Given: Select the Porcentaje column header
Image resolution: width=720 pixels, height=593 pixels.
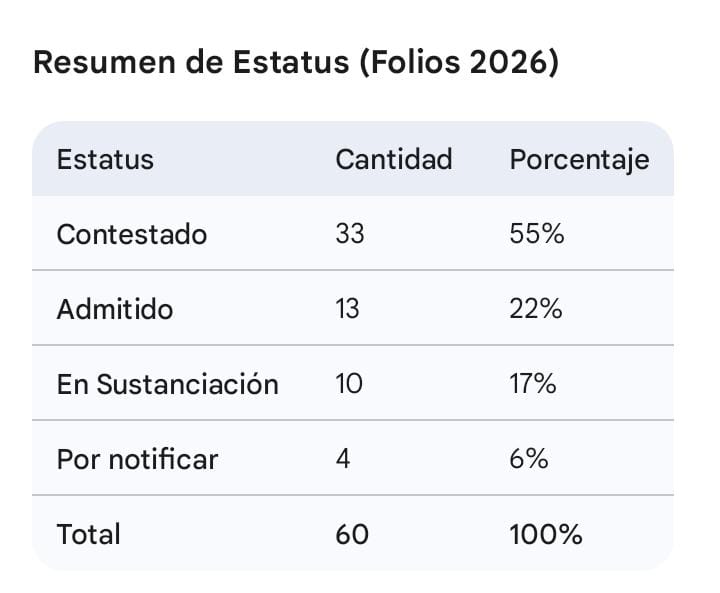Looking at the screenshot, I should click(579, 159).
